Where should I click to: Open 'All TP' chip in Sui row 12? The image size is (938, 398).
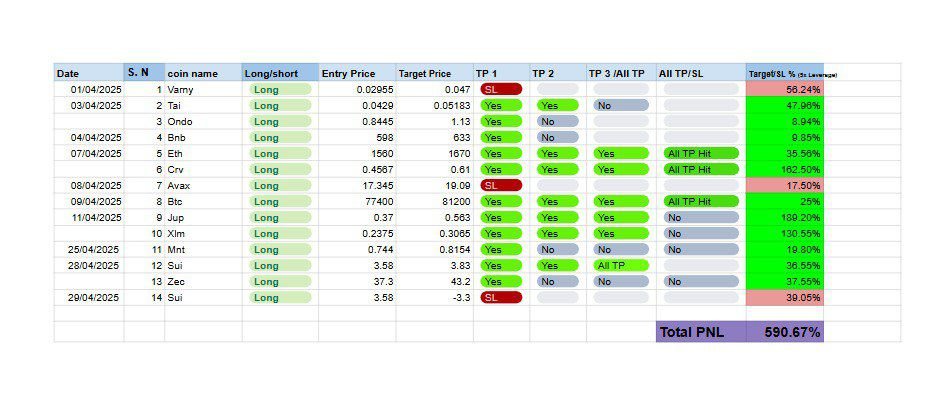(x=621, y=265)
